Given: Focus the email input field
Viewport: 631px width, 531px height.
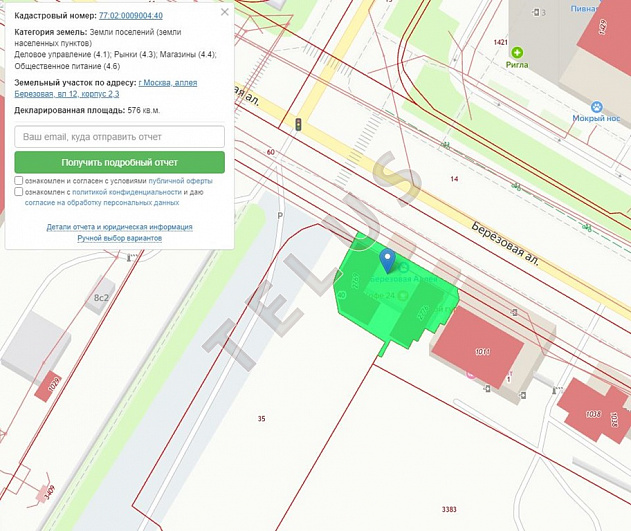Looking at the screenshot, I should [120, 137].
